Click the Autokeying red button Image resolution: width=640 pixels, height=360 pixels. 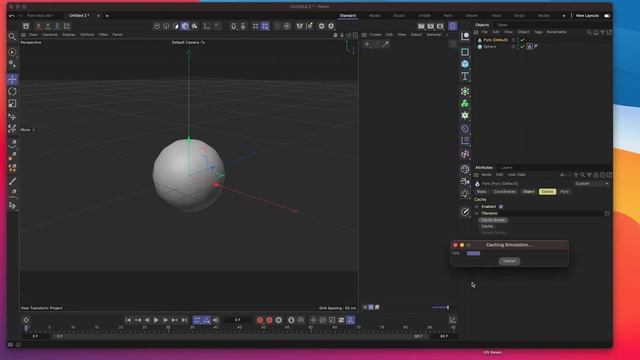[x=269, y=320]
